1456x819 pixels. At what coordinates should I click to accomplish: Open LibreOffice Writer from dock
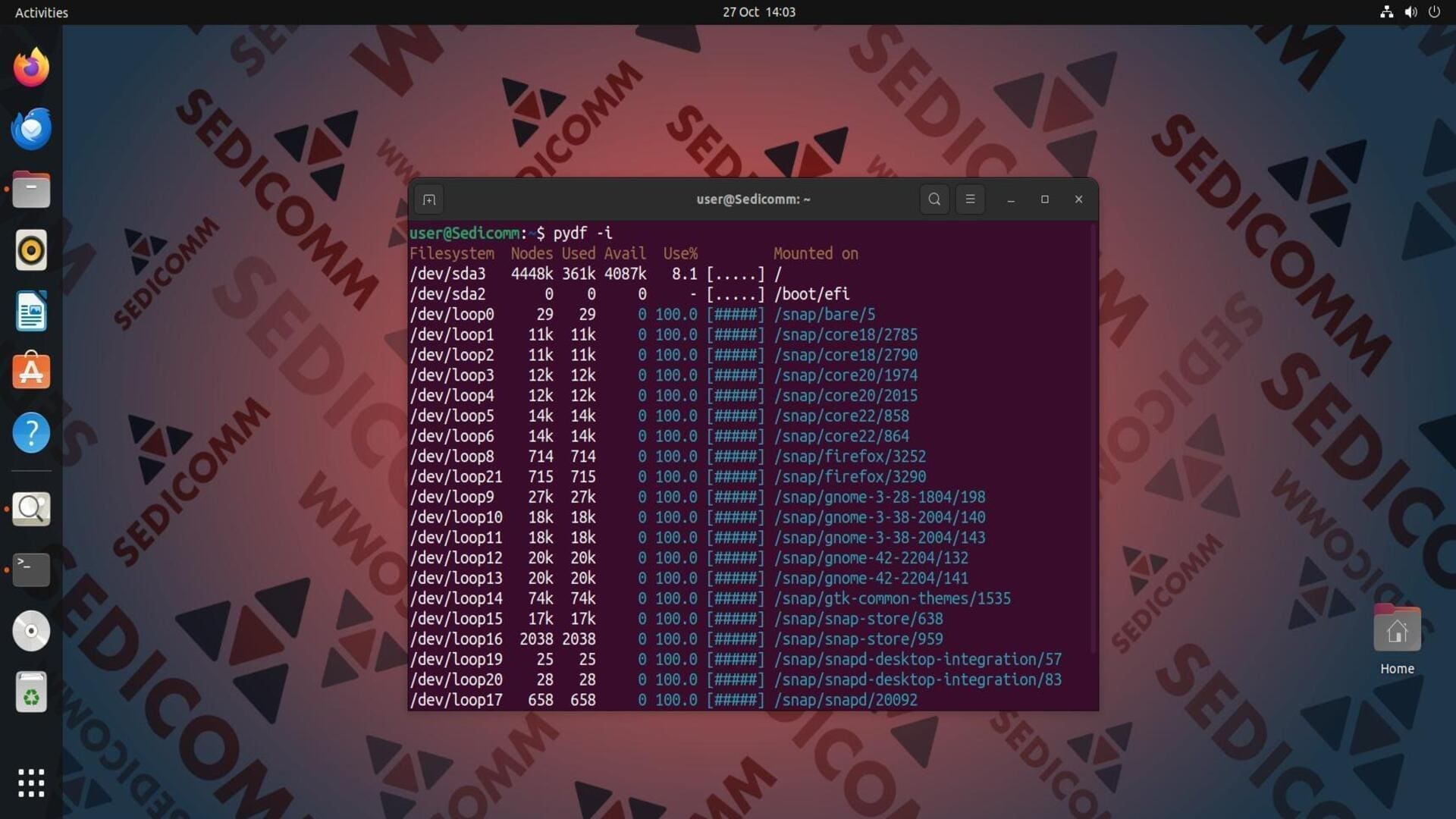(31, 311)
